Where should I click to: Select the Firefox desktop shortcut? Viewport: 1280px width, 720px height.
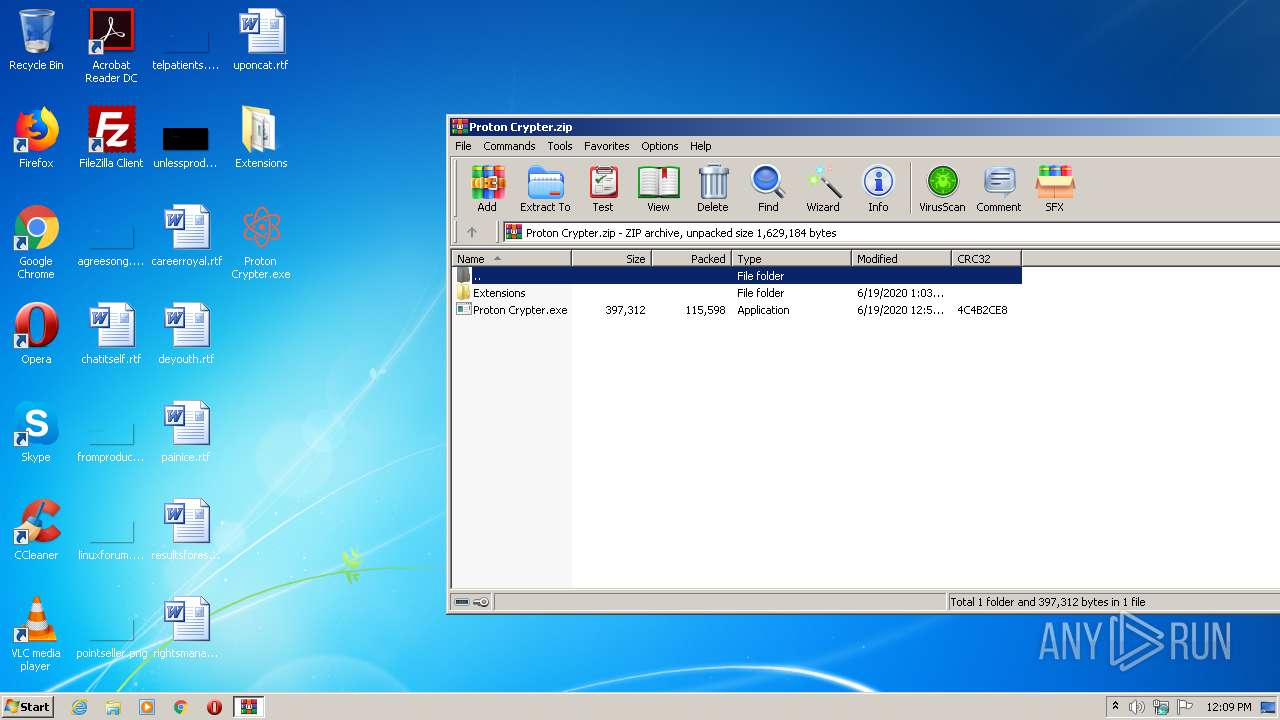(36, 138)
